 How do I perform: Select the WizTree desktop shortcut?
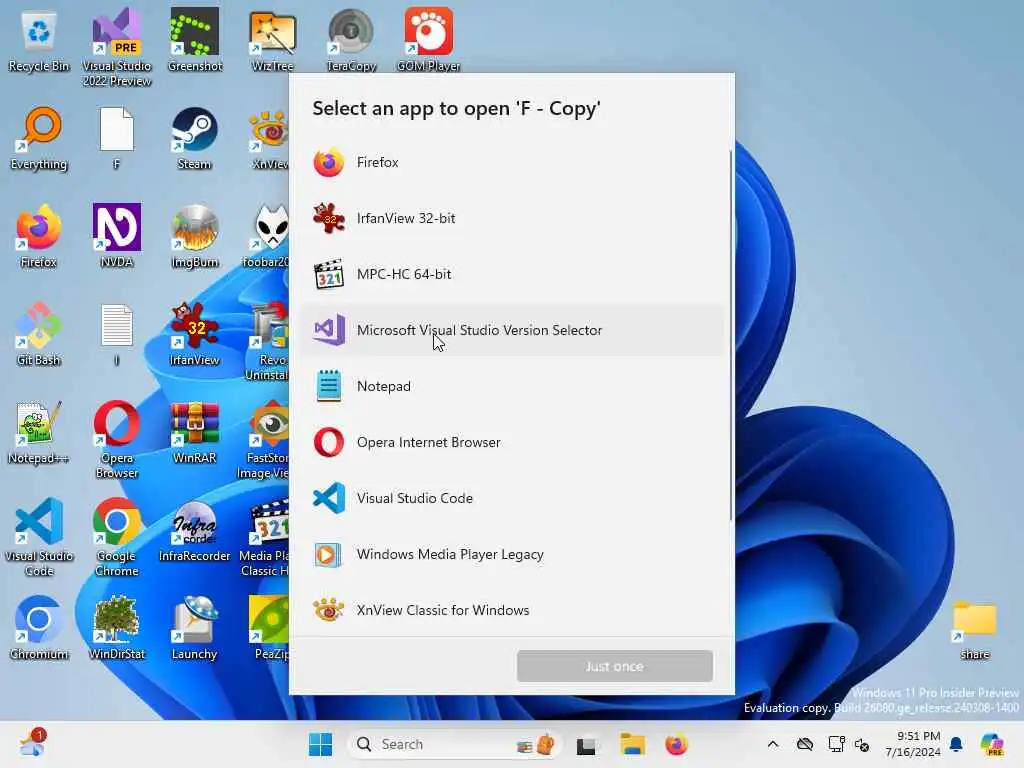[x=272, y=40]
